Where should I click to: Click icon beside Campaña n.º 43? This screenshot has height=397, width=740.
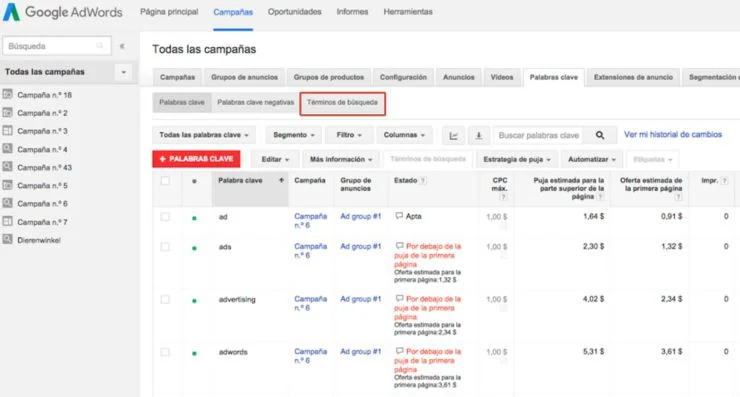[8, 167]
